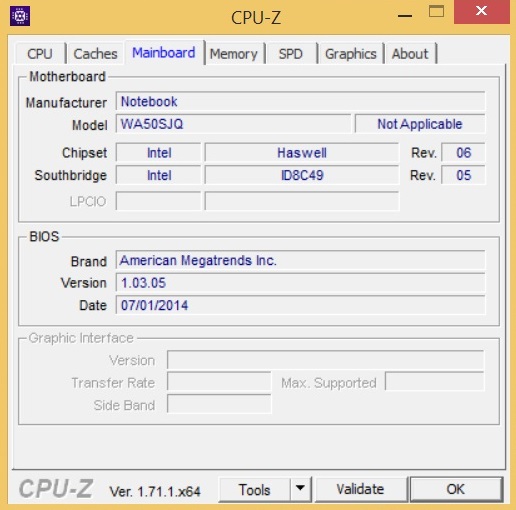This screenshot has width=516, height=510.
Task: Click the Manufacturer field showing Notebook
Action: (300, 101)
